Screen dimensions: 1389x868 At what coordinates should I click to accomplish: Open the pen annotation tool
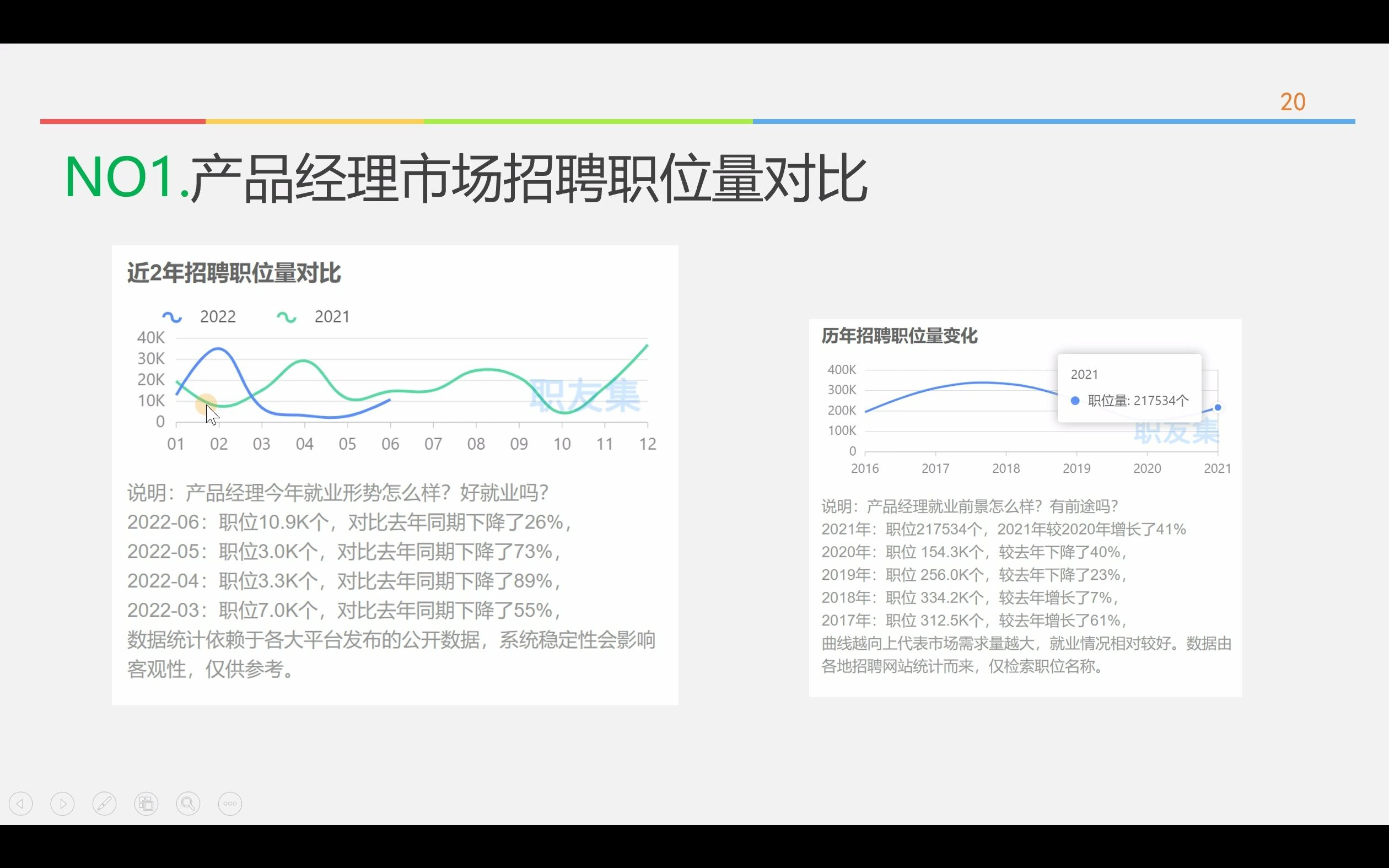coord(105,803)
